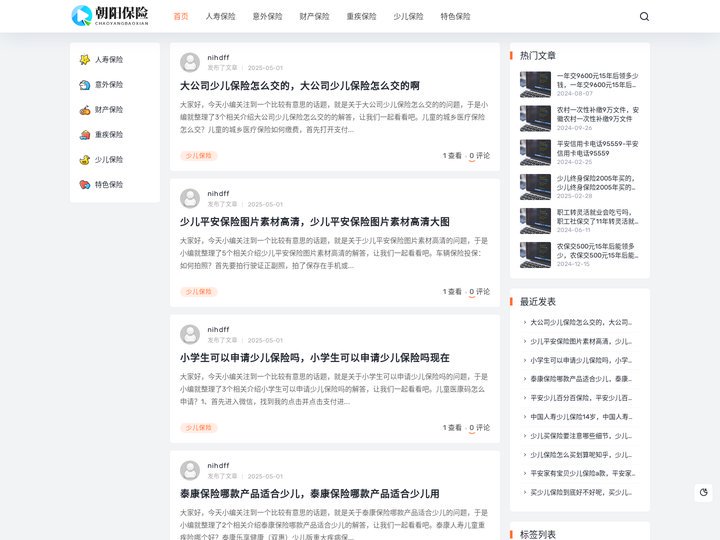The image size is (720, 540).
Task: Open recent post 少儿平安保险图片素材高清
Action: tap(581, 341)
